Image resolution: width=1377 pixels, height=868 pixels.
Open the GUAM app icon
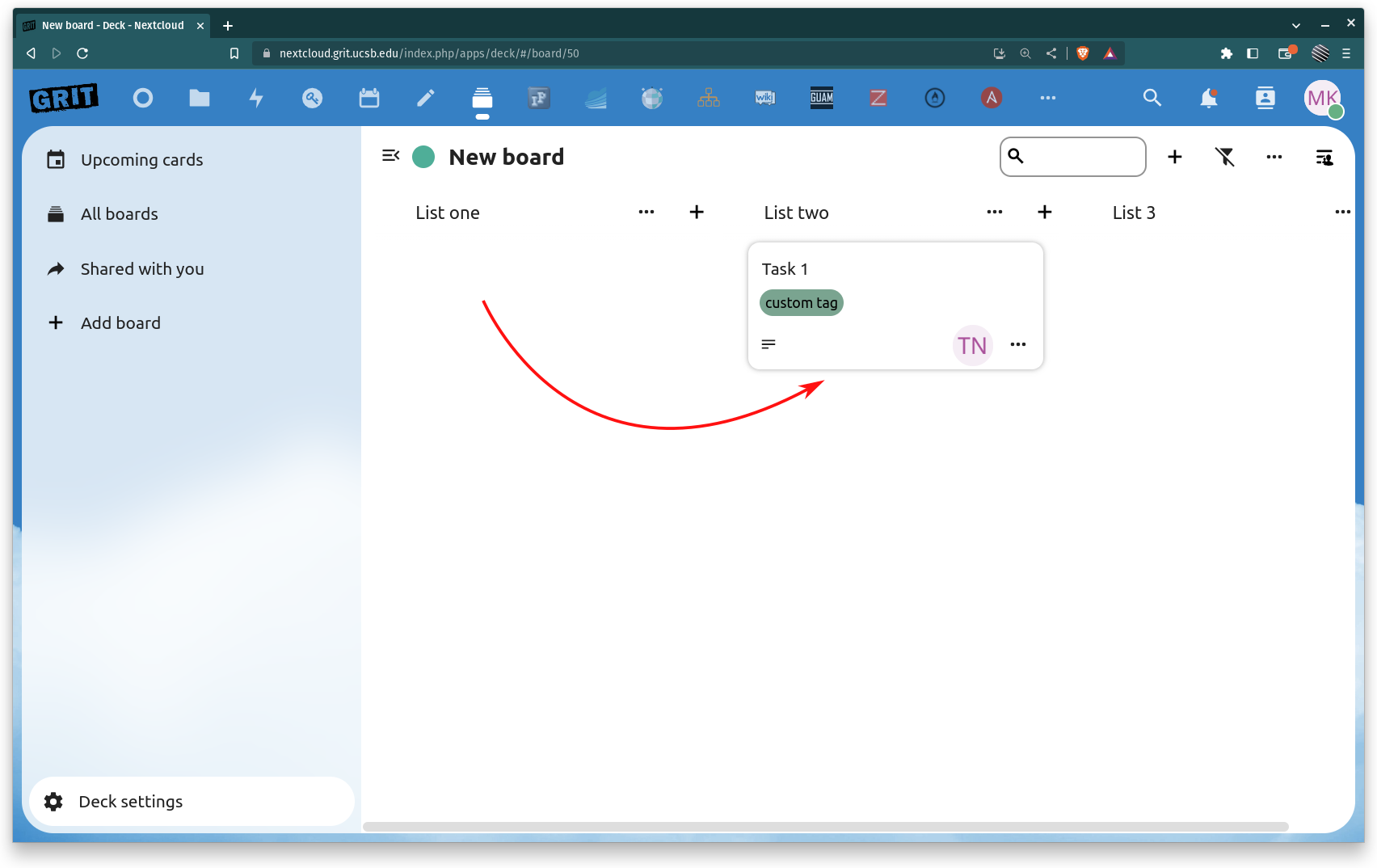[822, 98]
